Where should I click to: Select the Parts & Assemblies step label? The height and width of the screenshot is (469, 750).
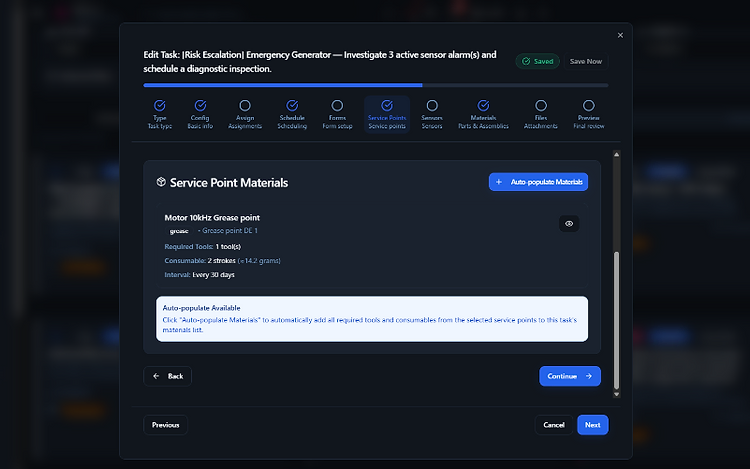click(484, 126)
